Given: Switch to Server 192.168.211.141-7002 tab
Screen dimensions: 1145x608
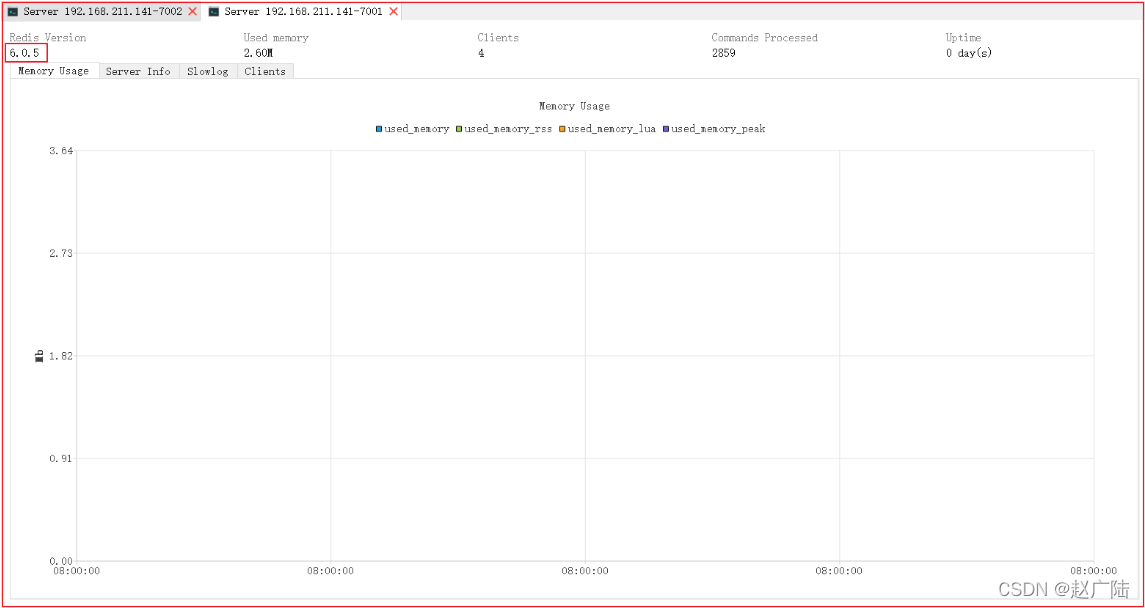Looking at the screenshot, I should click(x=102, y=12).
